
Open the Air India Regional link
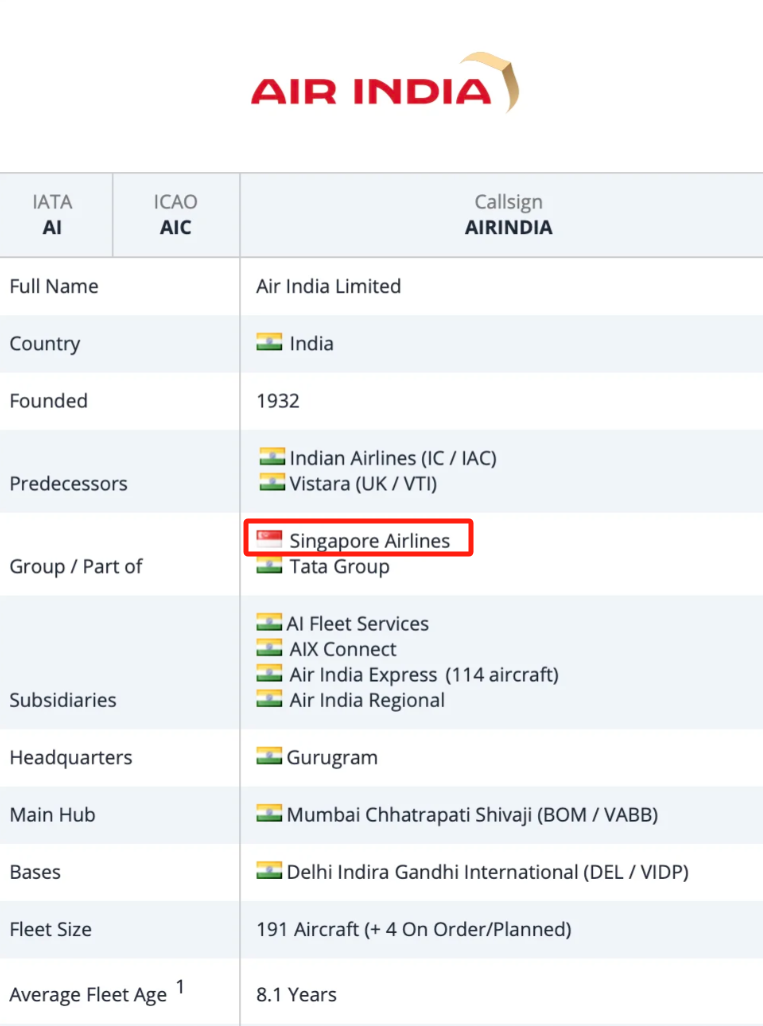click(367, 700)
